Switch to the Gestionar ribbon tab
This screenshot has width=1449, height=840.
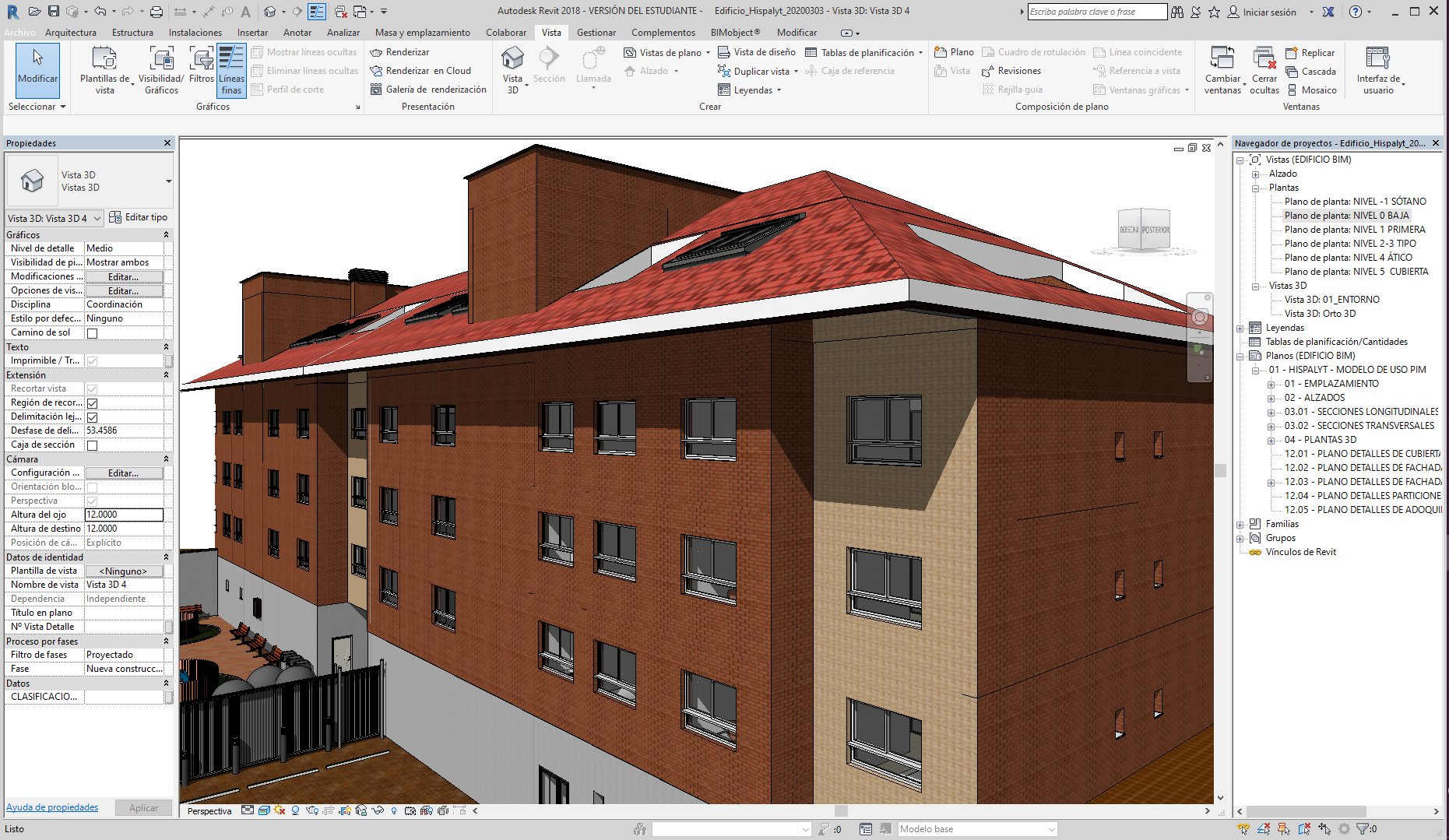[596, 33]
